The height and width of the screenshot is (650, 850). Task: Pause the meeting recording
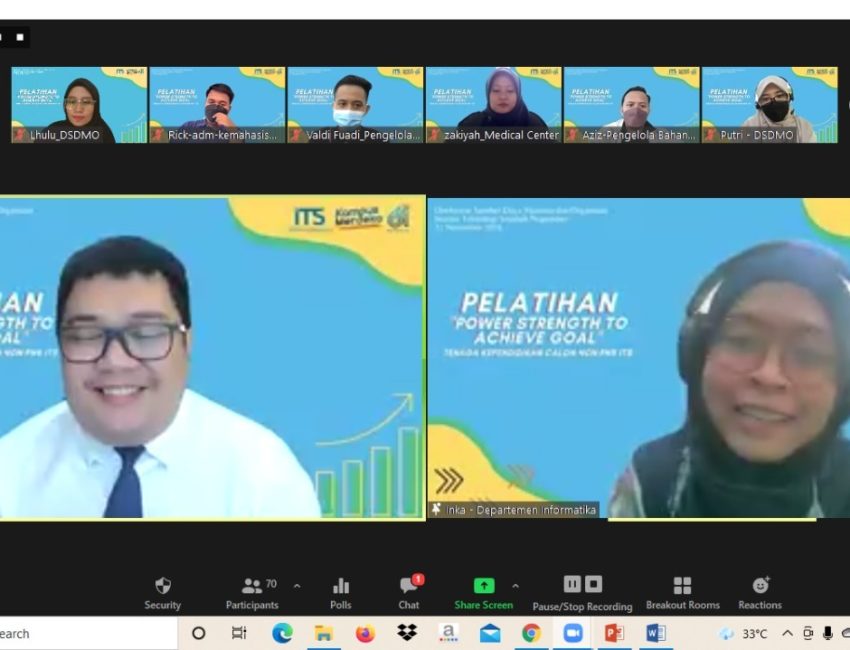(572, 584)
